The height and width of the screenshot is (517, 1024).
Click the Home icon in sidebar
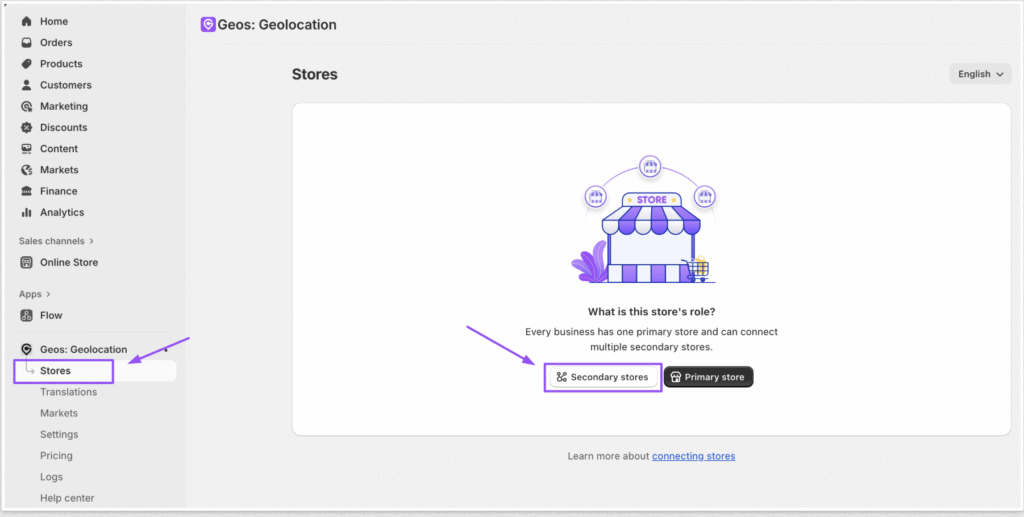click(27, 21)
